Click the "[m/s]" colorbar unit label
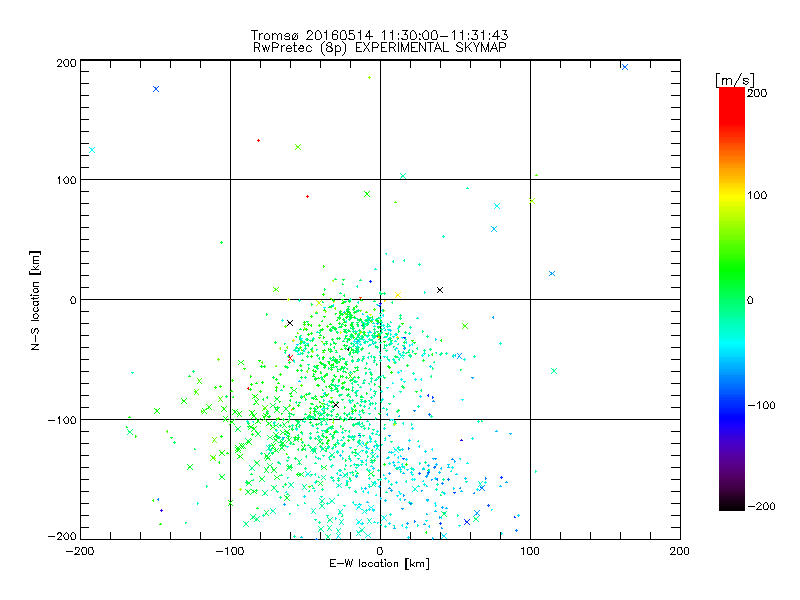 click(x=734, y=80)
